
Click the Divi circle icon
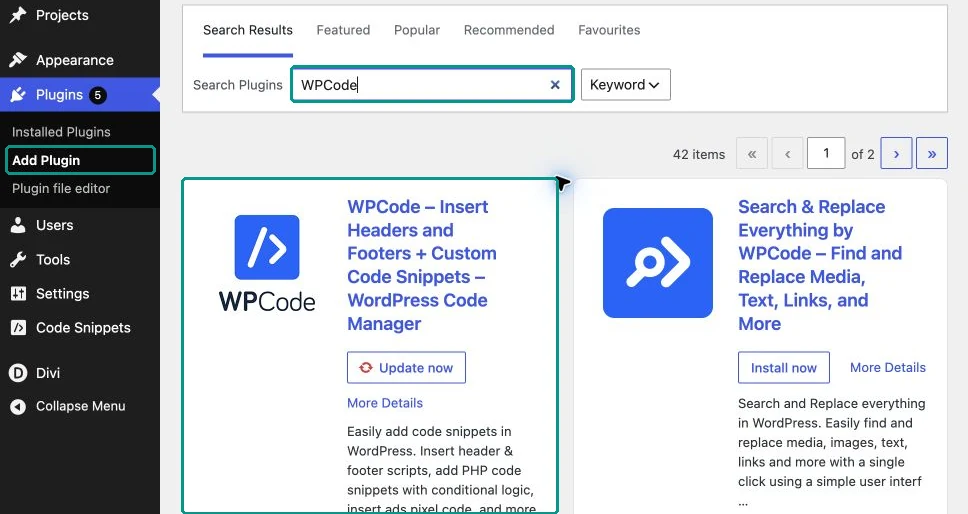pos(18,373)
